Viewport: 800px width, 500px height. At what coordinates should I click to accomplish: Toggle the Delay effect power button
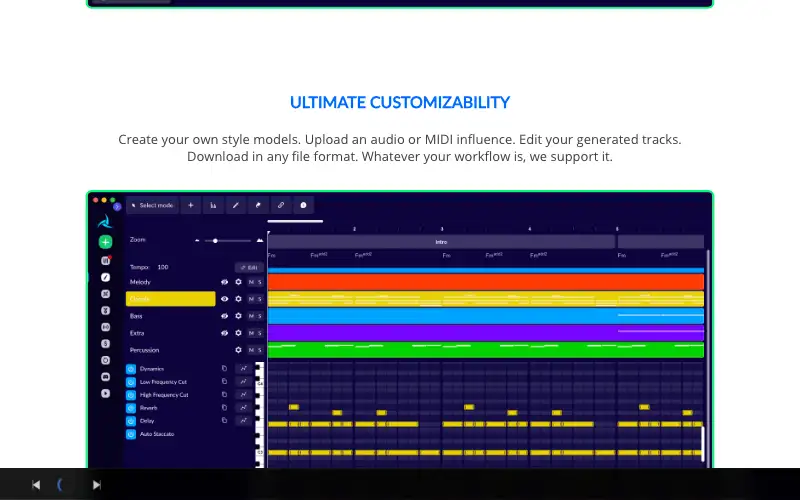click(x=131, y=421)
